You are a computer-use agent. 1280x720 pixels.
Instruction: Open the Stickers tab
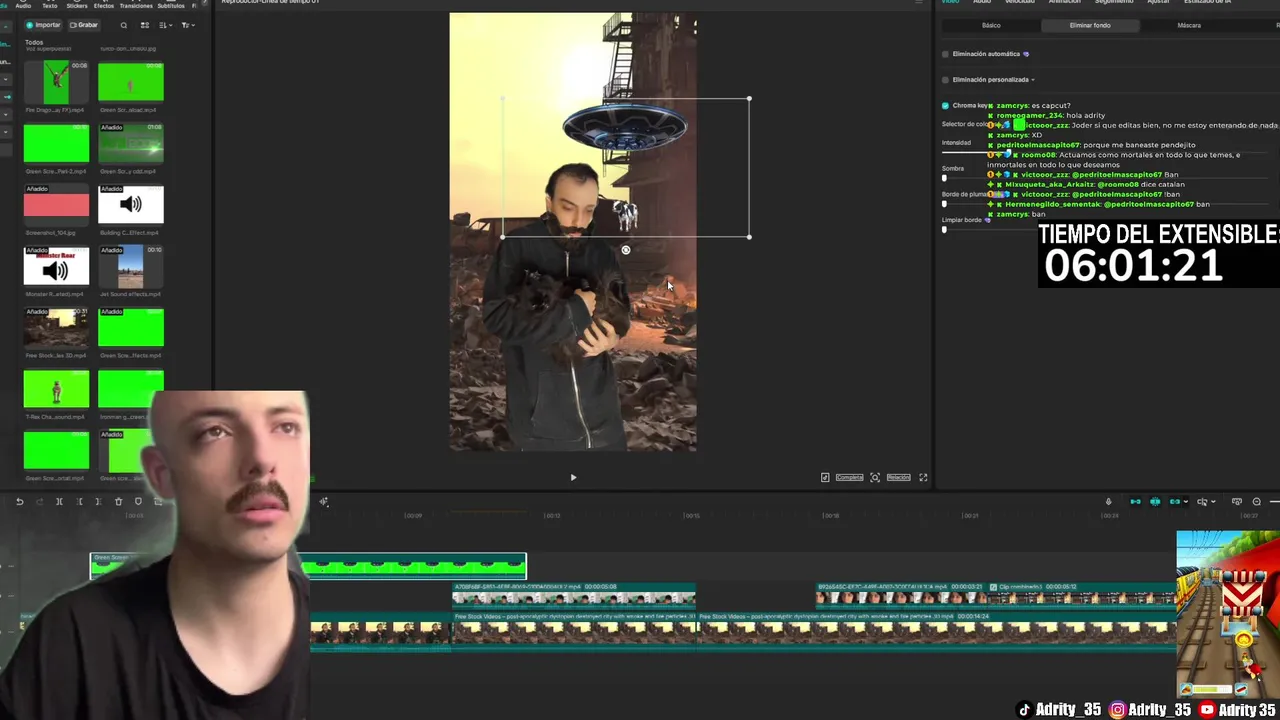click(x=77, y=5)
